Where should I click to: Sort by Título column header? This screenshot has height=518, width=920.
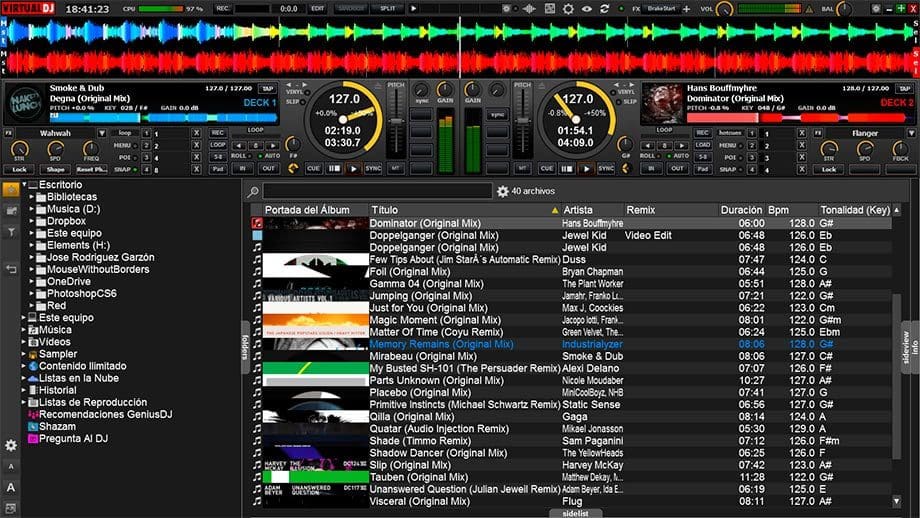point(464,210)
